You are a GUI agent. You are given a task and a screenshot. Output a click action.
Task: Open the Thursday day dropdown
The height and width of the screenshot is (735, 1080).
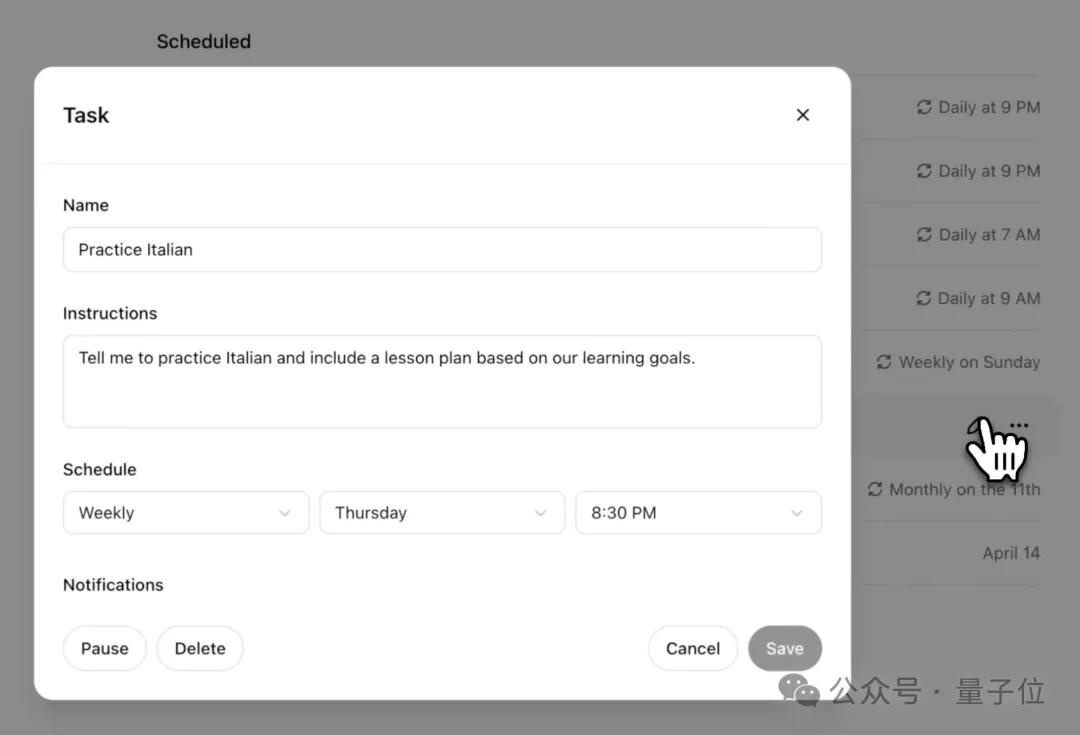442,513
